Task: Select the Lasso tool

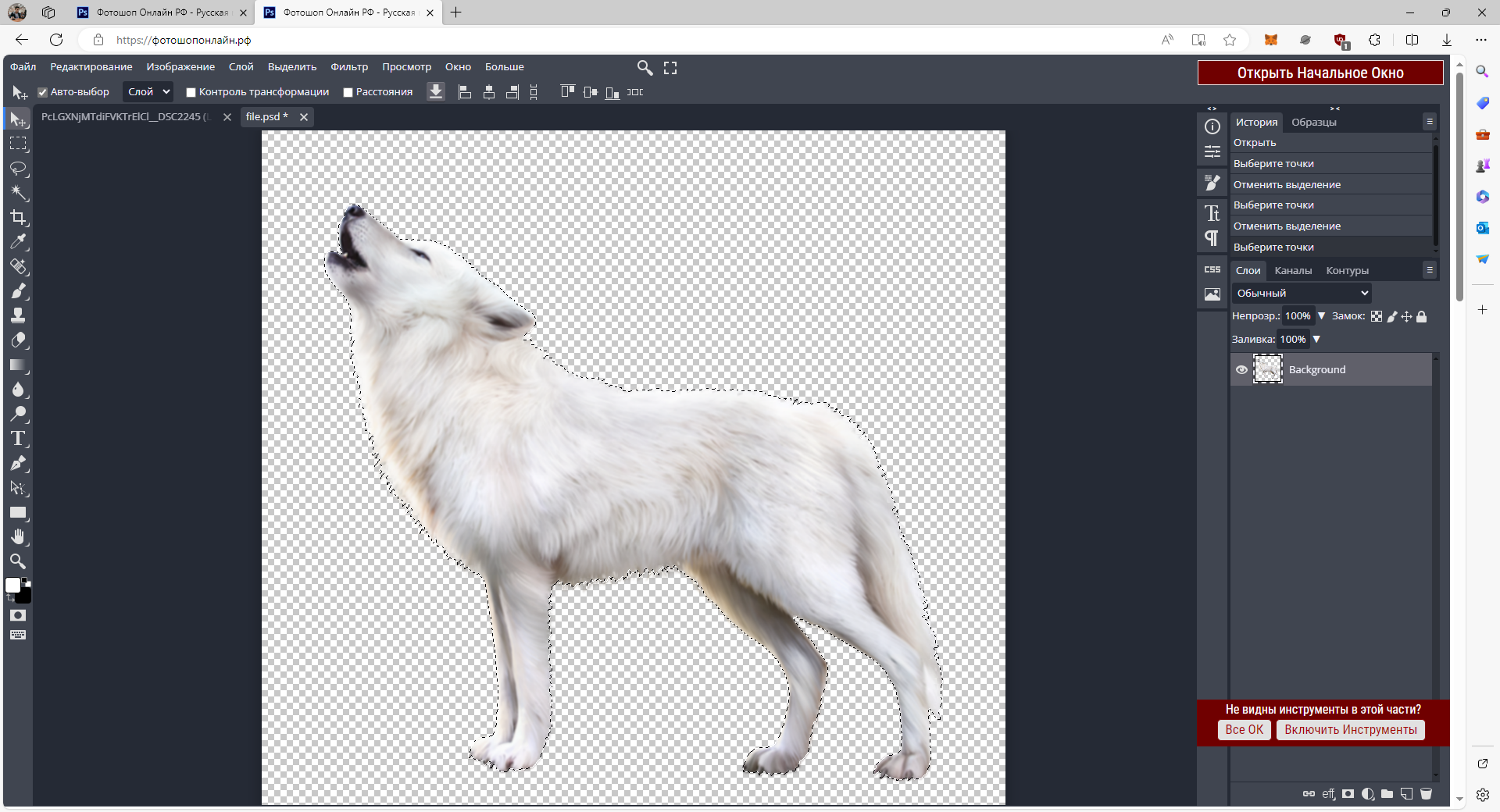Action: (x=19, y=169)
